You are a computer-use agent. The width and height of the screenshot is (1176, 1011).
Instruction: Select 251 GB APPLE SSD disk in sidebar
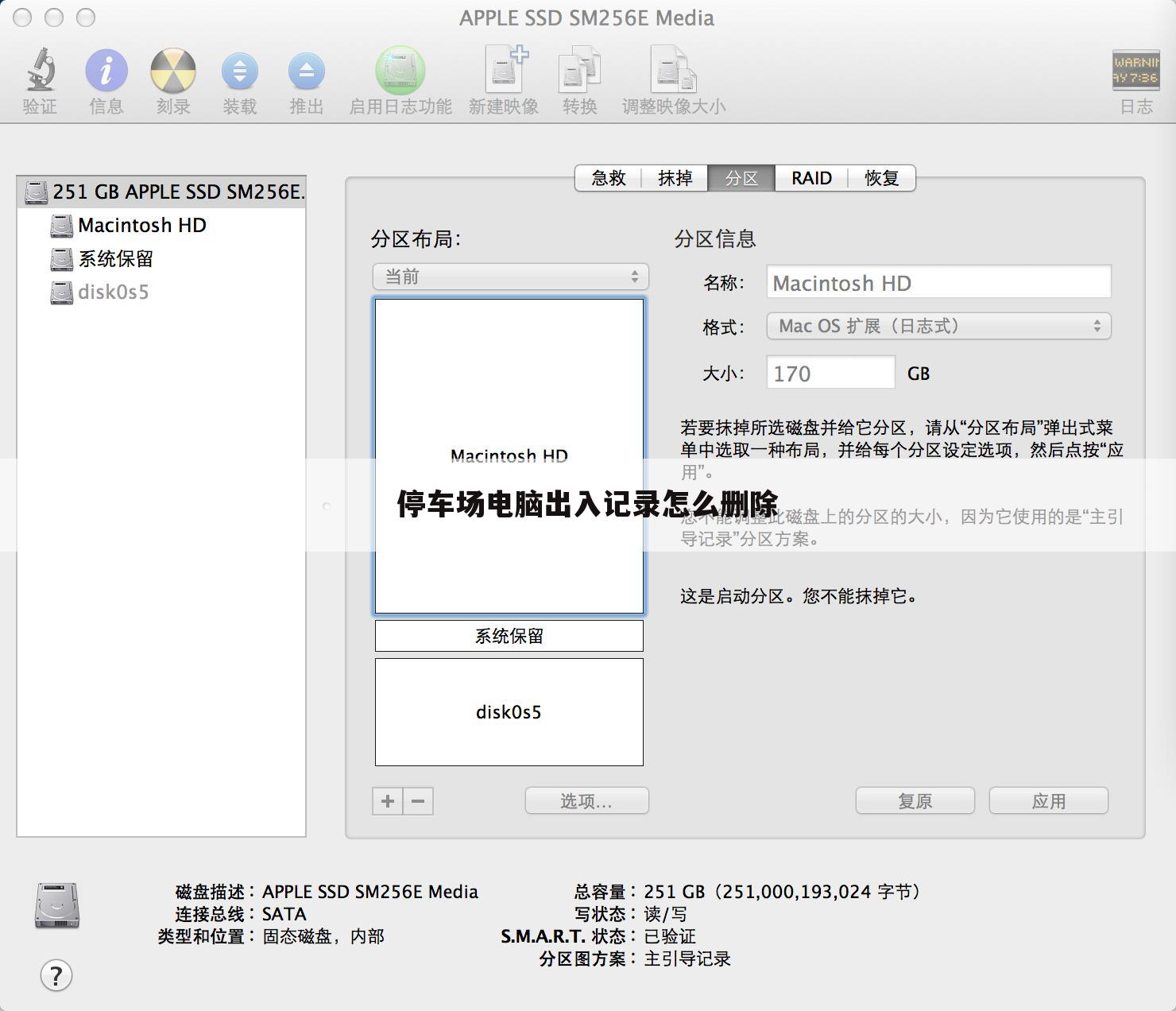(161, 192)
